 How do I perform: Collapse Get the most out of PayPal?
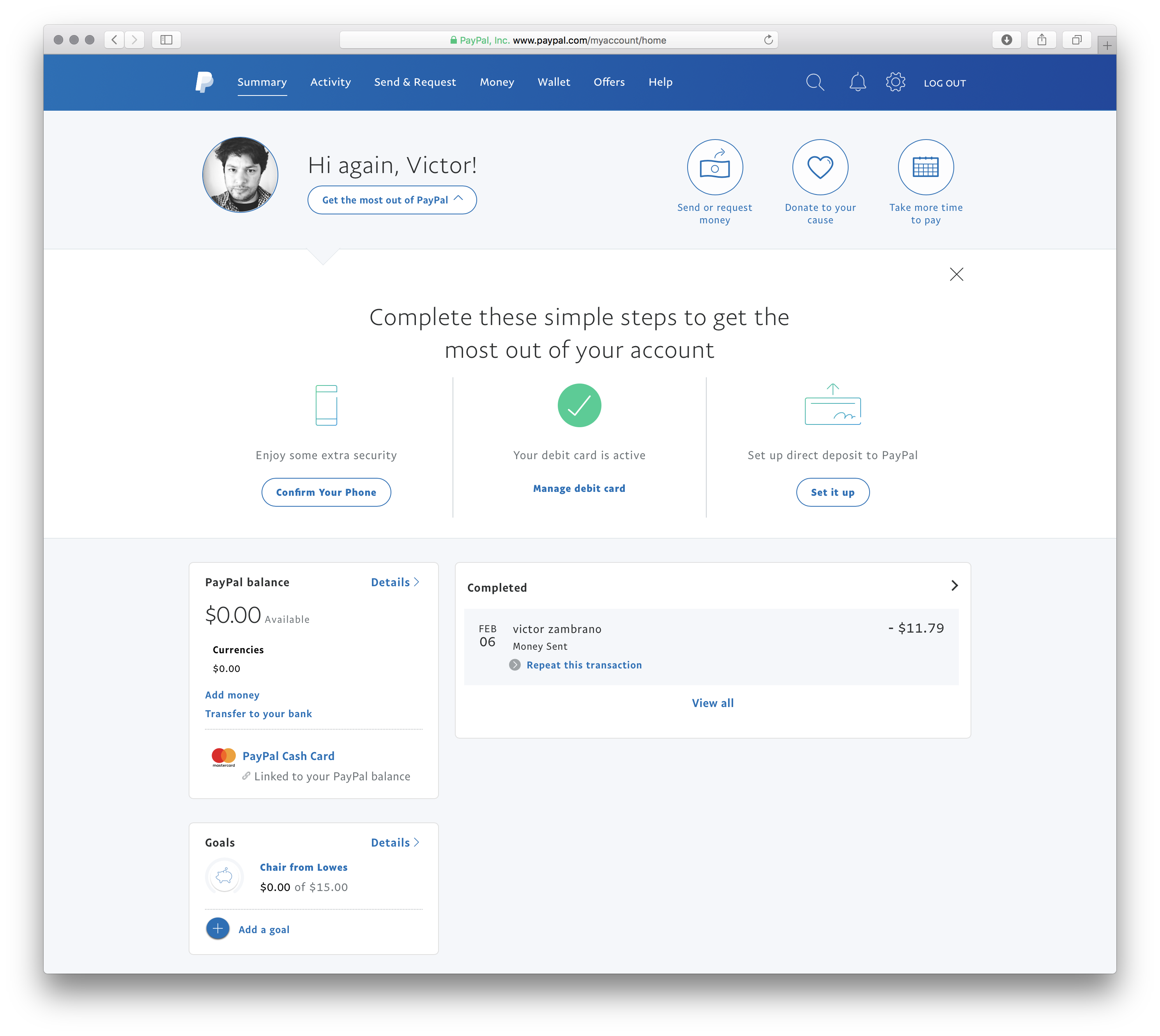tap(392, 200)
